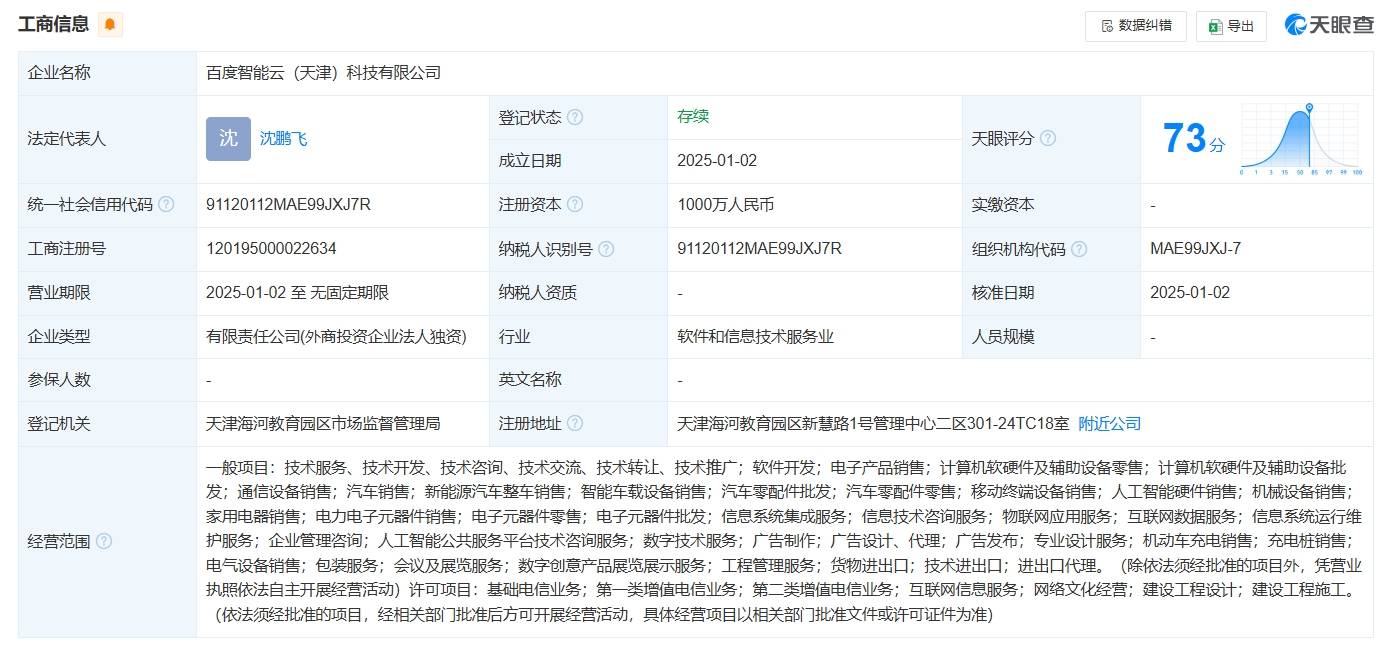
Task: Click the 存续 registration status value
Action: click(x=693, y=116)
